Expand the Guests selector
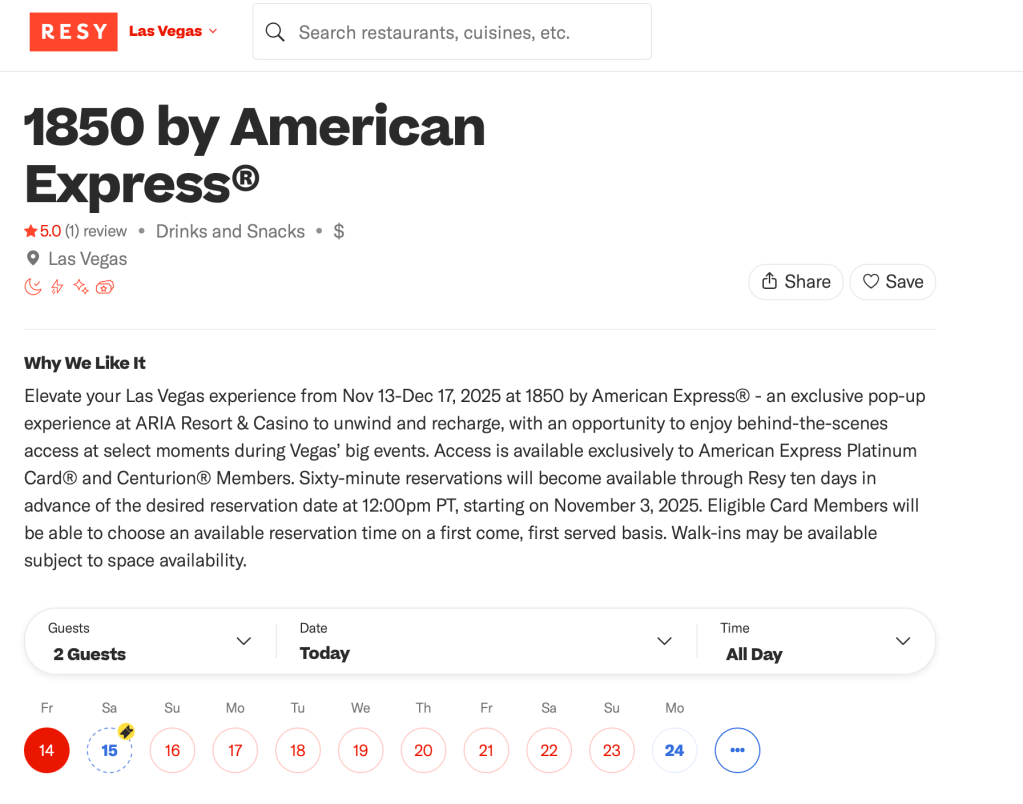 click(150, 642)
